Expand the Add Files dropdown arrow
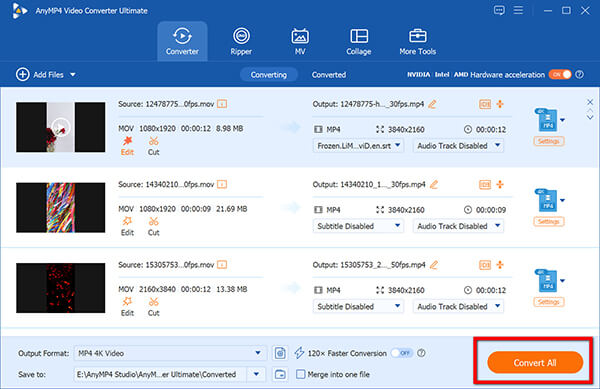Screen dimensions: 600x389 73,75
